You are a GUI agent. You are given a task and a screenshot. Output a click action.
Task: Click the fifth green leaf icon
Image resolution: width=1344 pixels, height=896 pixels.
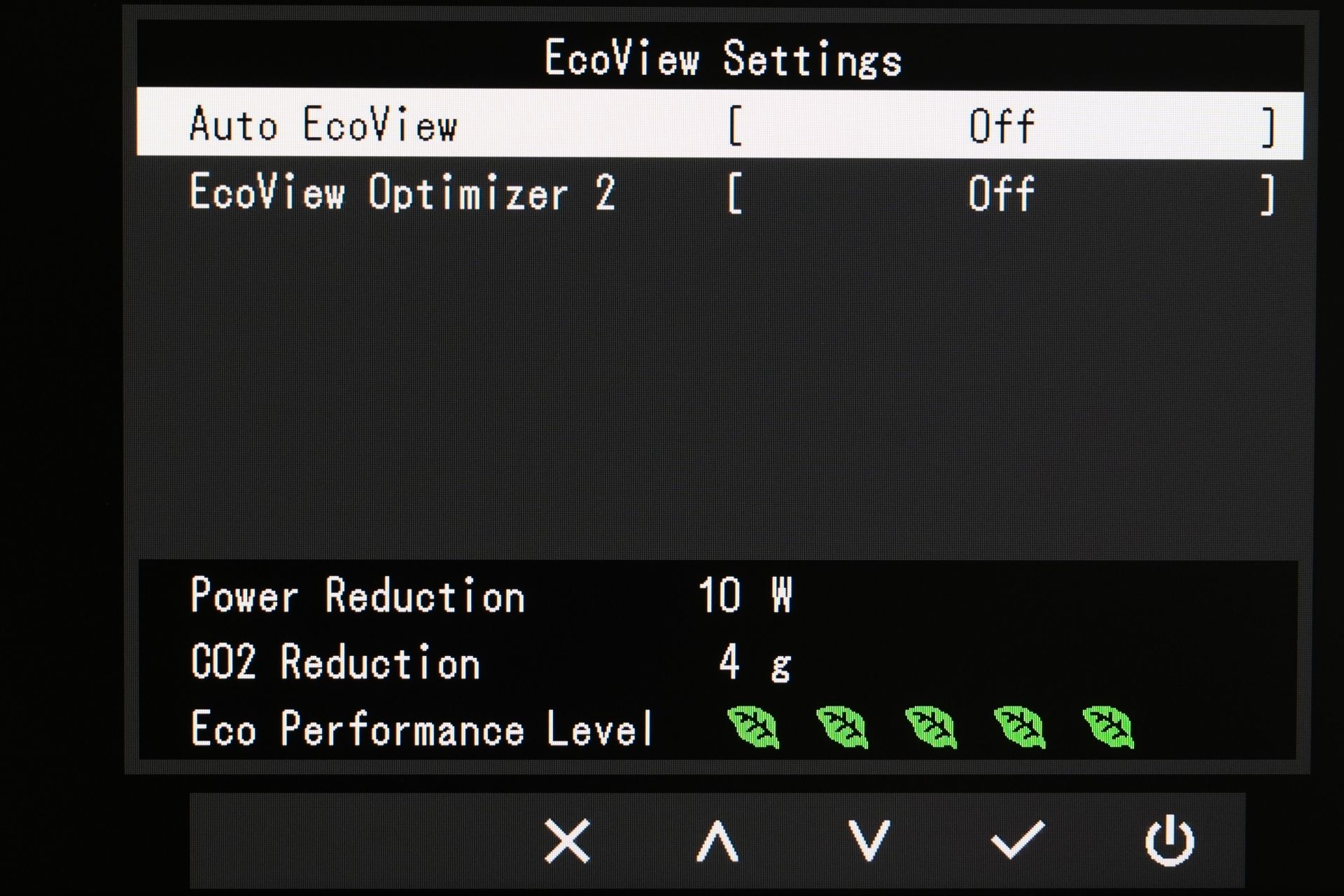tap(1108, 727)
